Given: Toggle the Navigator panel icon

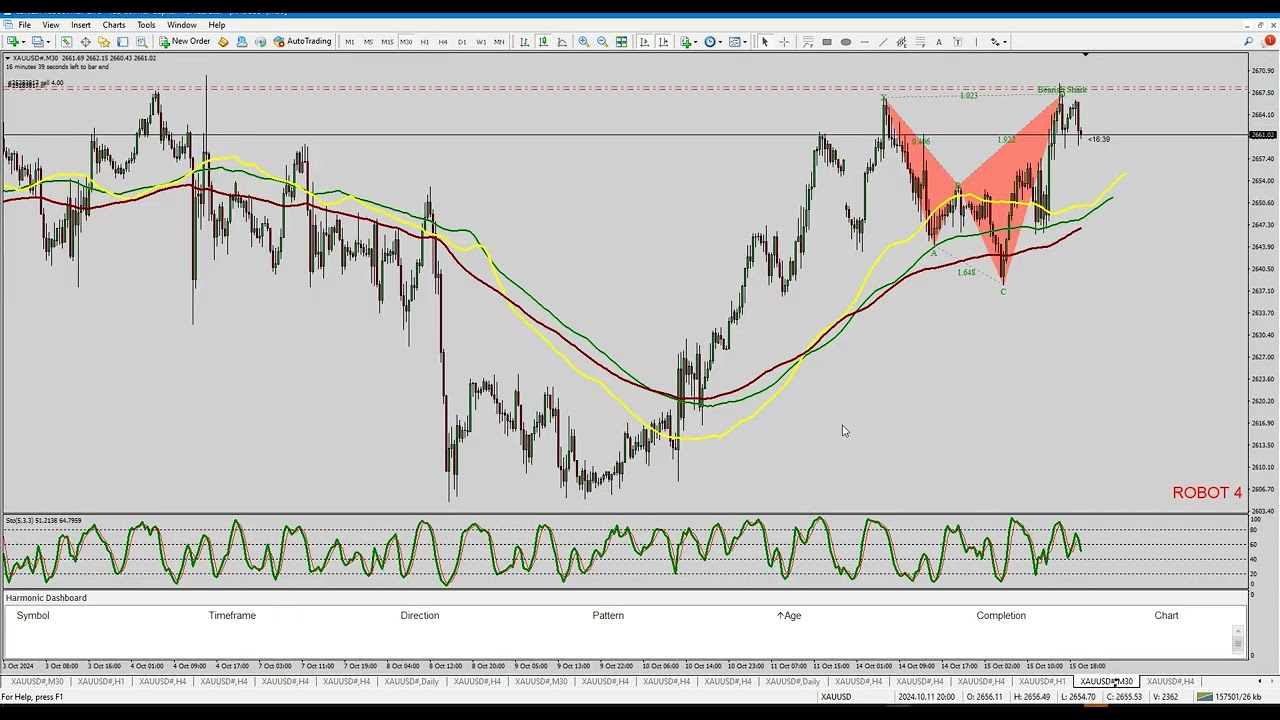Looking at the screenshot, I should point(104,42).
